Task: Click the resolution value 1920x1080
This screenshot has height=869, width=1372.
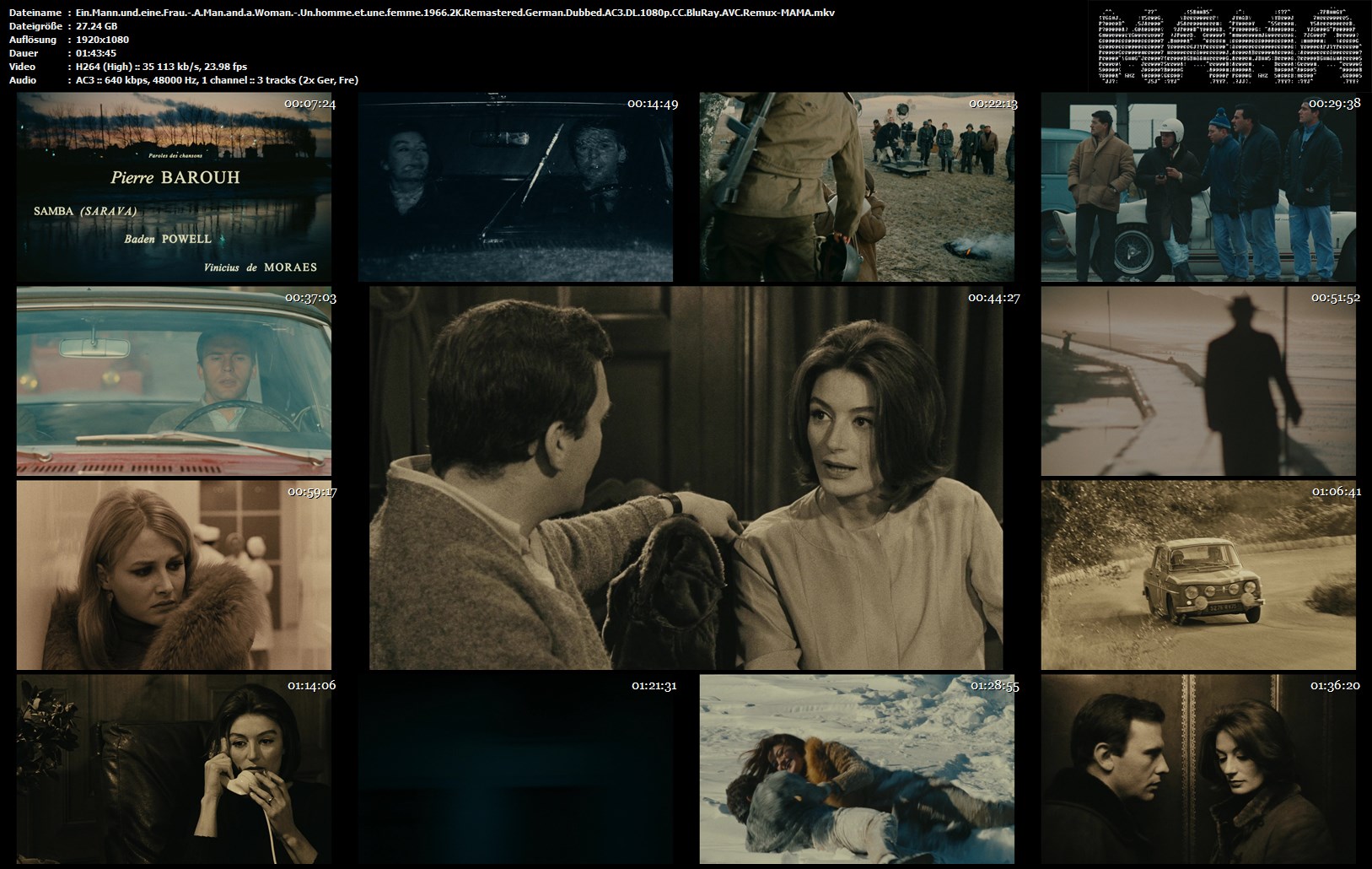Action: tap(102, 40)
